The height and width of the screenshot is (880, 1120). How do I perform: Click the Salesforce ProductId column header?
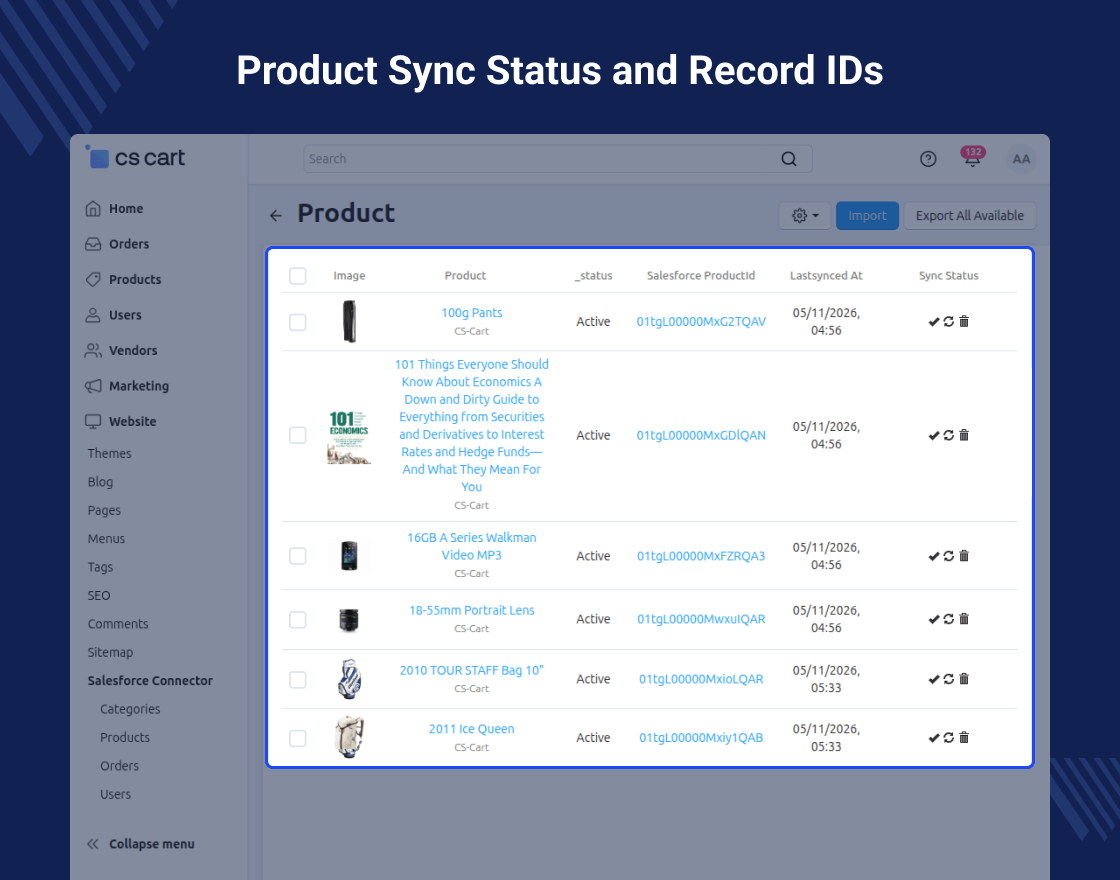(701, 276)
